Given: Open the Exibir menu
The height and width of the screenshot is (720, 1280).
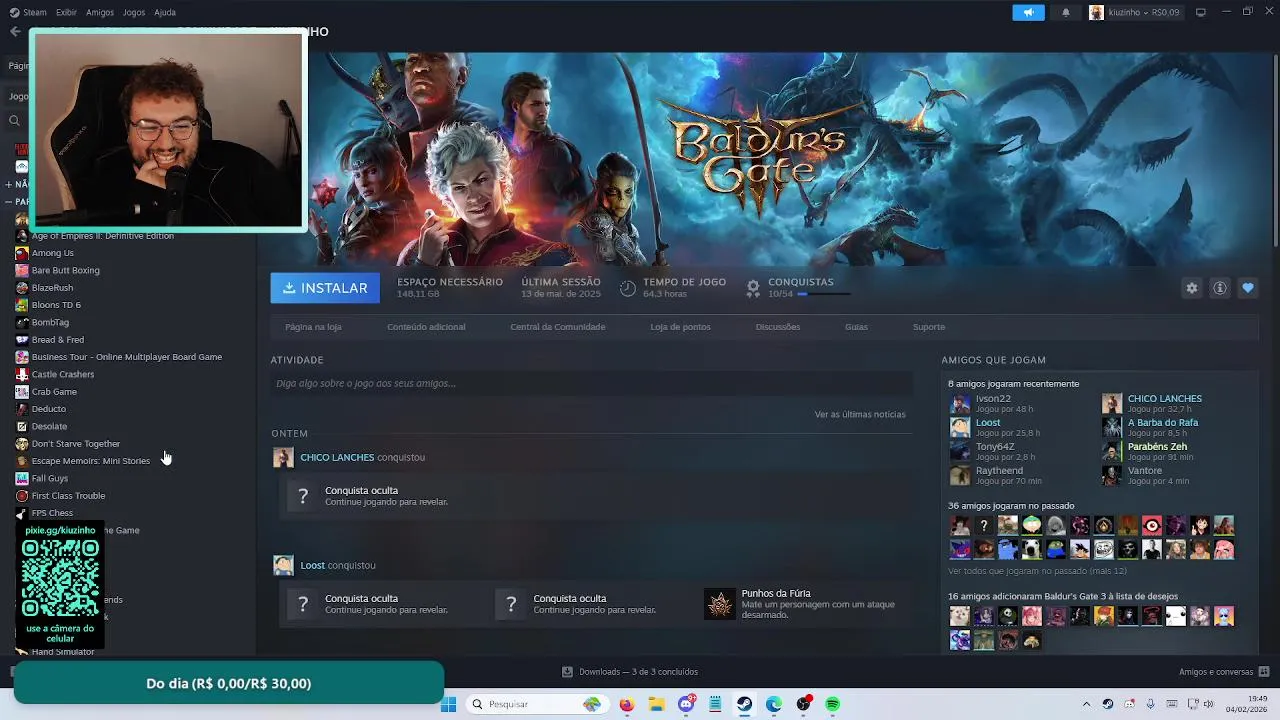Looking at the screenshot, I should coord(66,12).
